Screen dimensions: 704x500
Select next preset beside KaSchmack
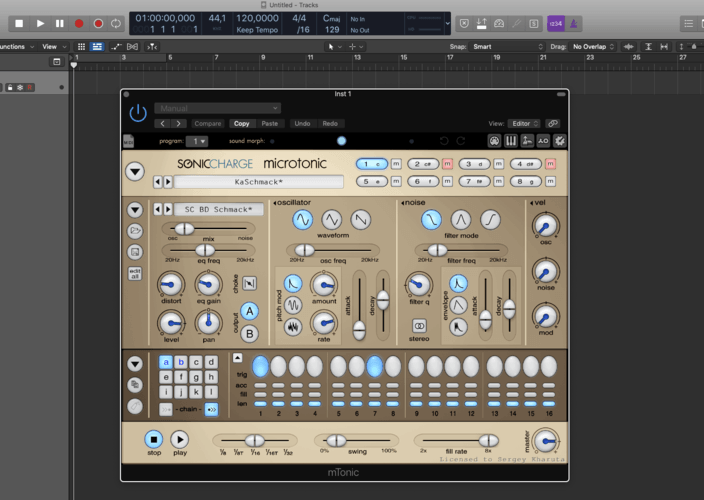pyautogui.click(x=168, y=182)
